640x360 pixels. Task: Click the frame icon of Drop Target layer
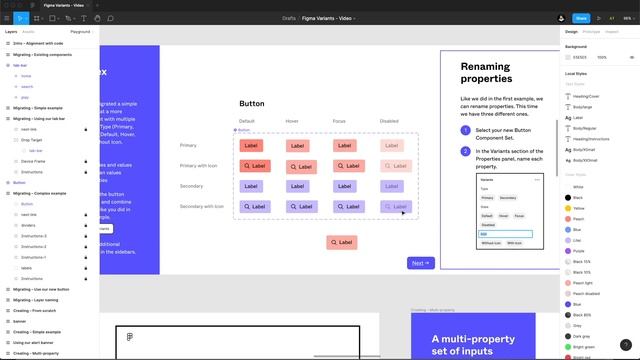coord(16,140)
